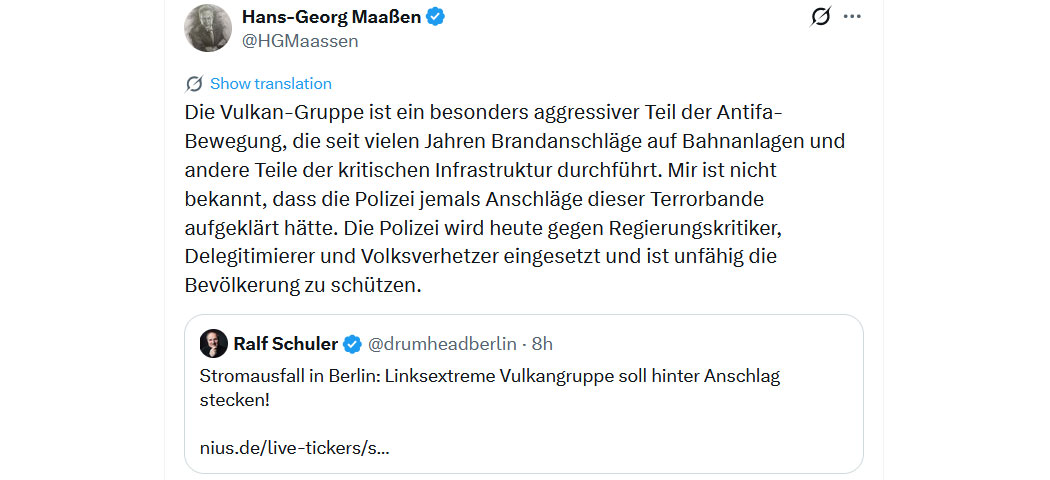Open the three-dot more options menu
The height and width of the screenshot is (480, 1050).
852,17
